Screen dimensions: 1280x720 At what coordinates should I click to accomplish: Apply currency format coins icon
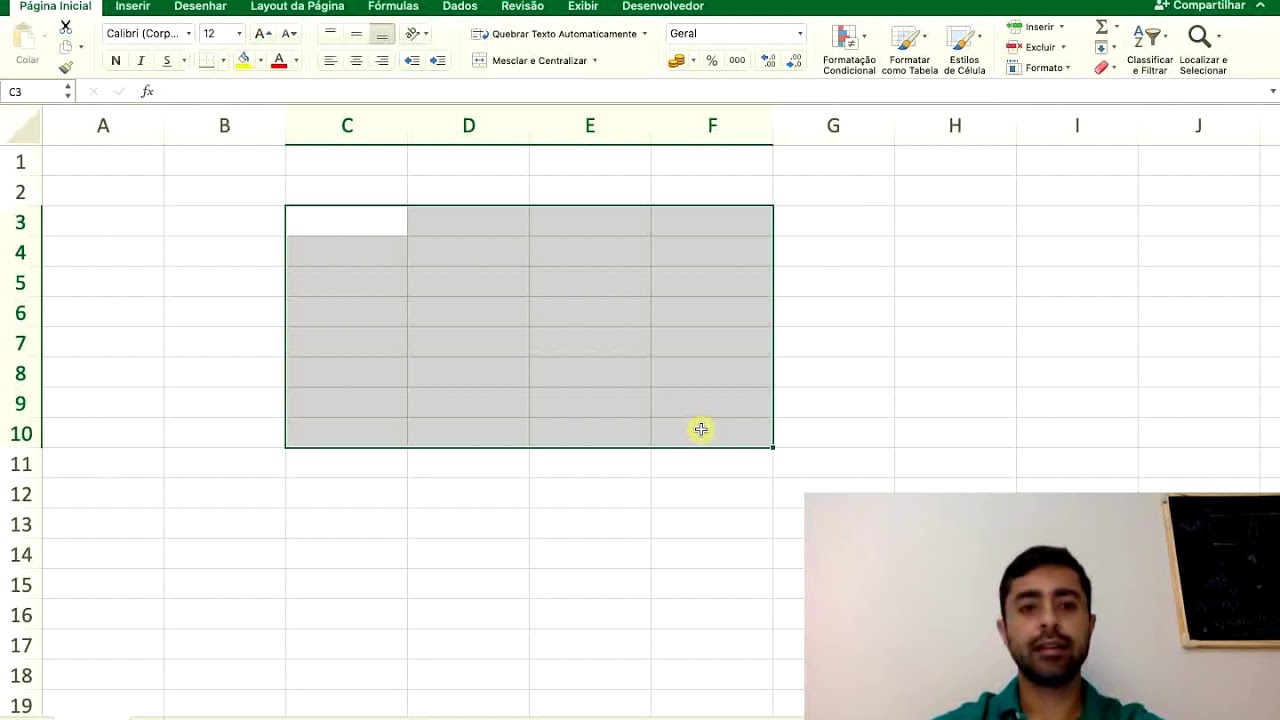(676, 61)
